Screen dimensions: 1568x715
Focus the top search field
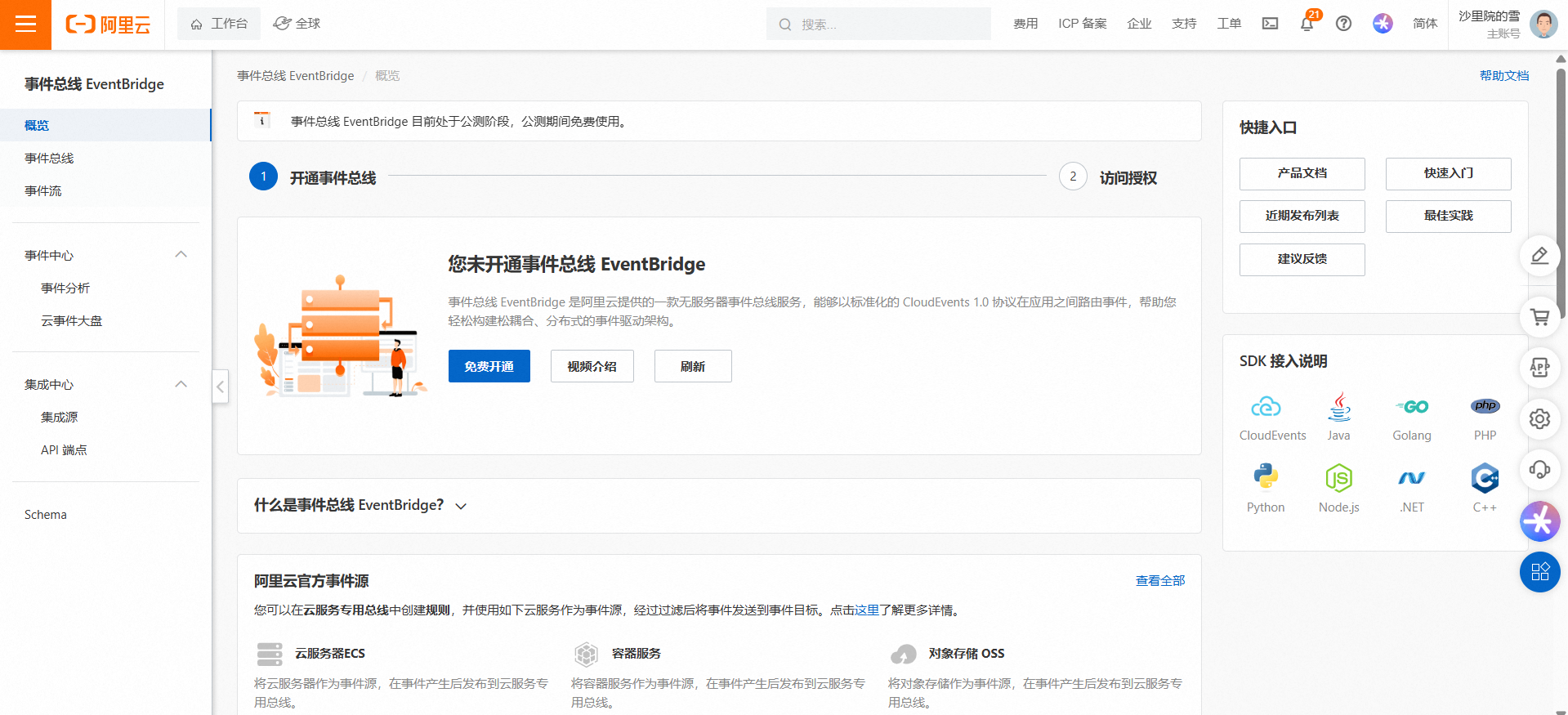(x=878, y=25)
